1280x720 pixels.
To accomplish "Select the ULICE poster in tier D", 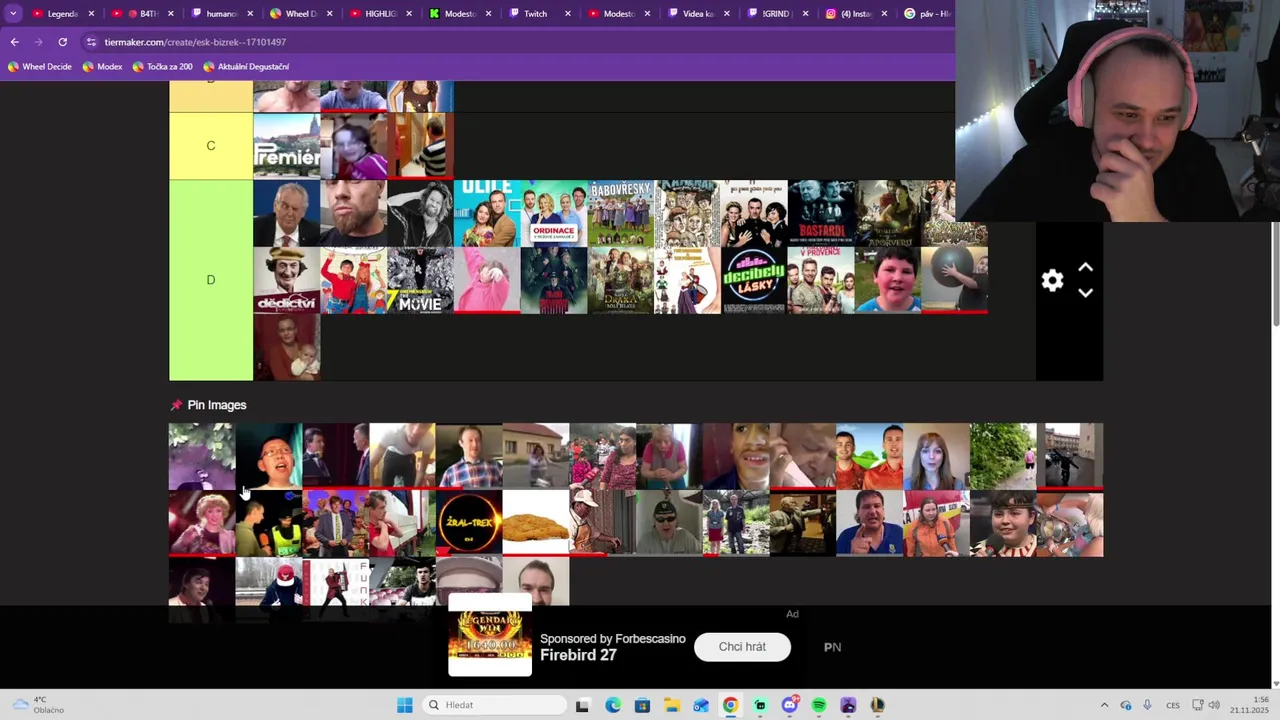I will [x=487, y=213].
